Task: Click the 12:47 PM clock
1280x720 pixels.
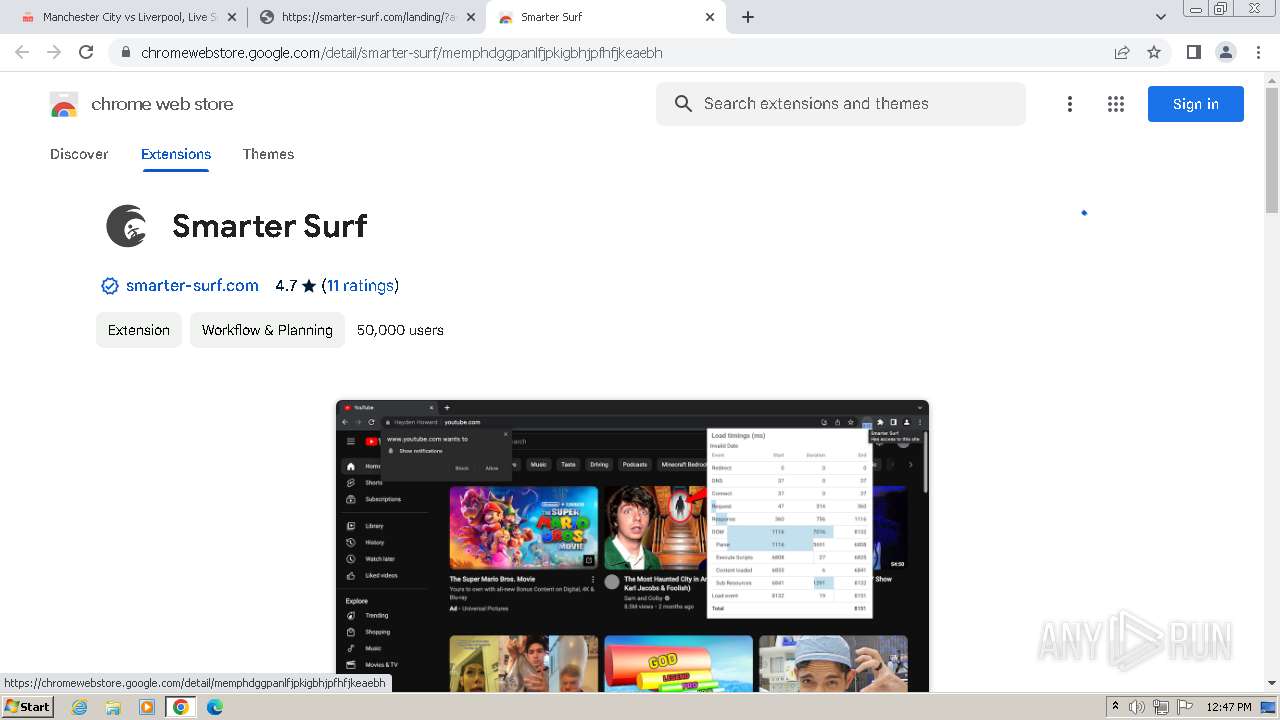Action: point(1229,707)
